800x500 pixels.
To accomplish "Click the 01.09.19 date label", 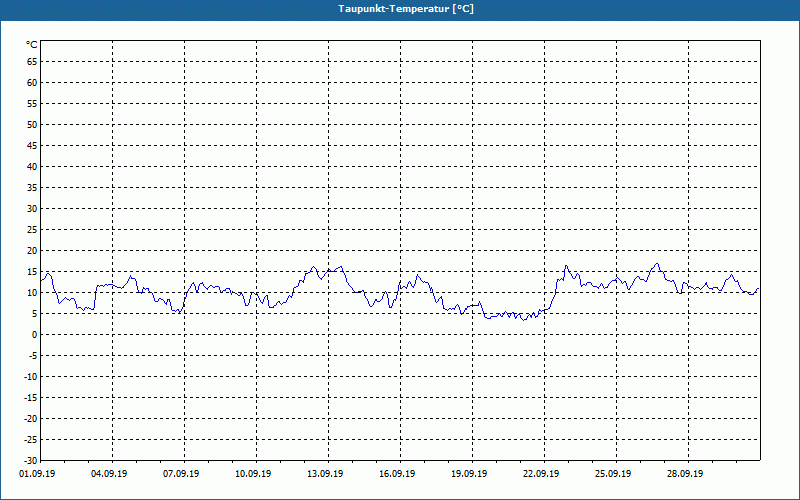I will click(x=37, y=473).
